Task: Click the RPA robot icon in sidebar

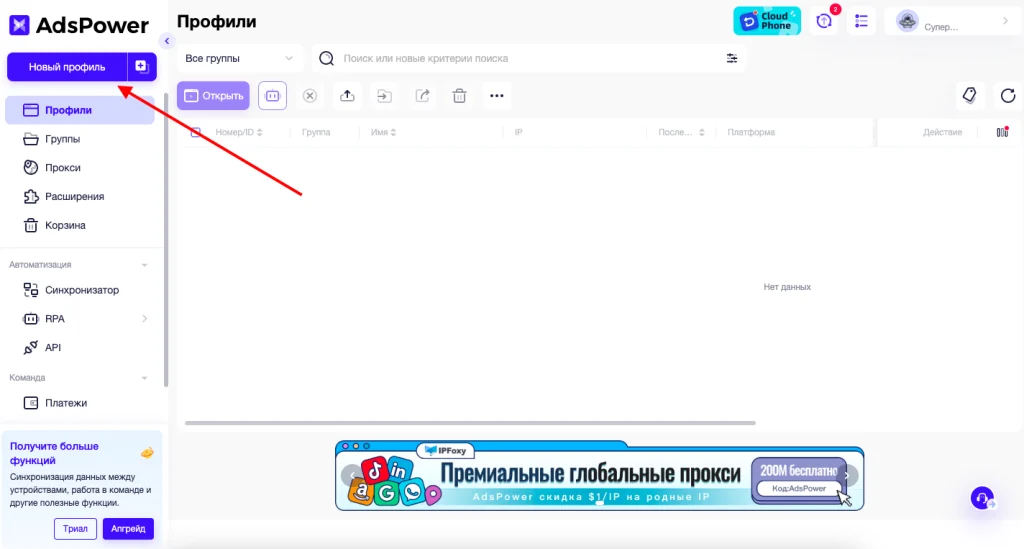Action: (x=31, y=319)
